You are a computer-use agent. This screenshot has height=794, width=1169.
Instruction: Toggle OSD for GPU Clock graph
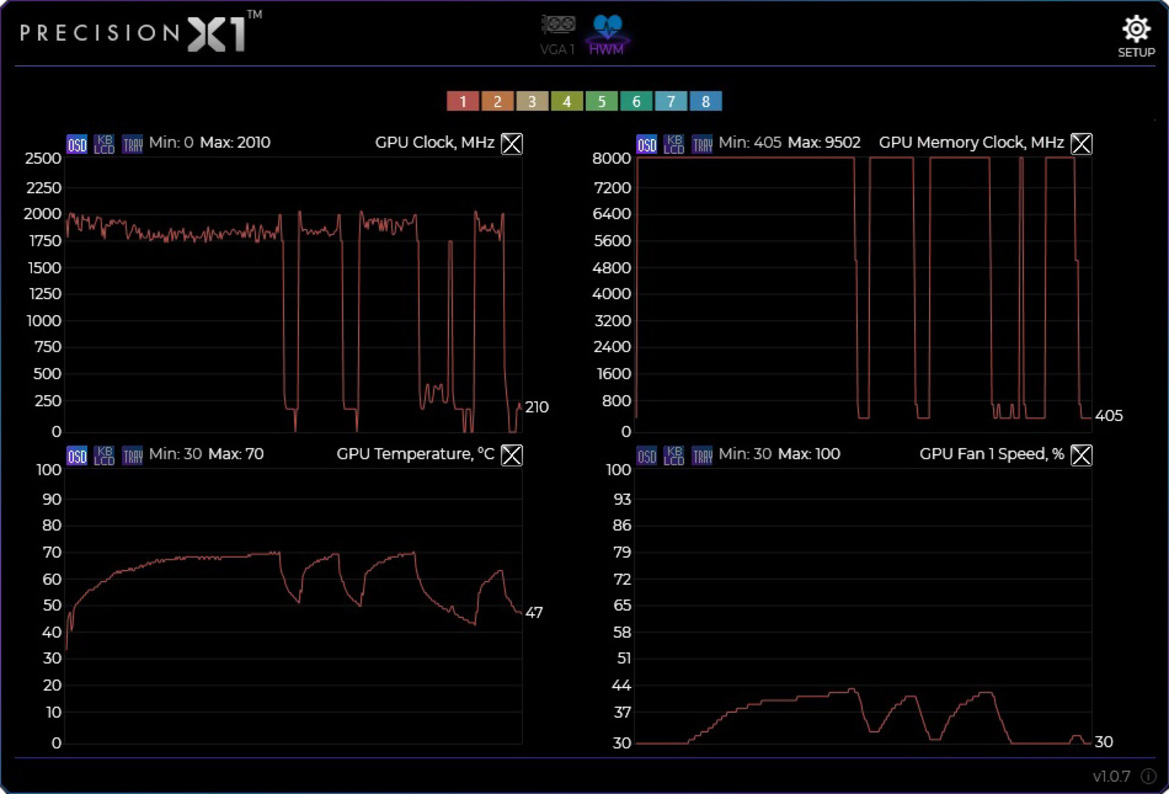tap(77, 144)
